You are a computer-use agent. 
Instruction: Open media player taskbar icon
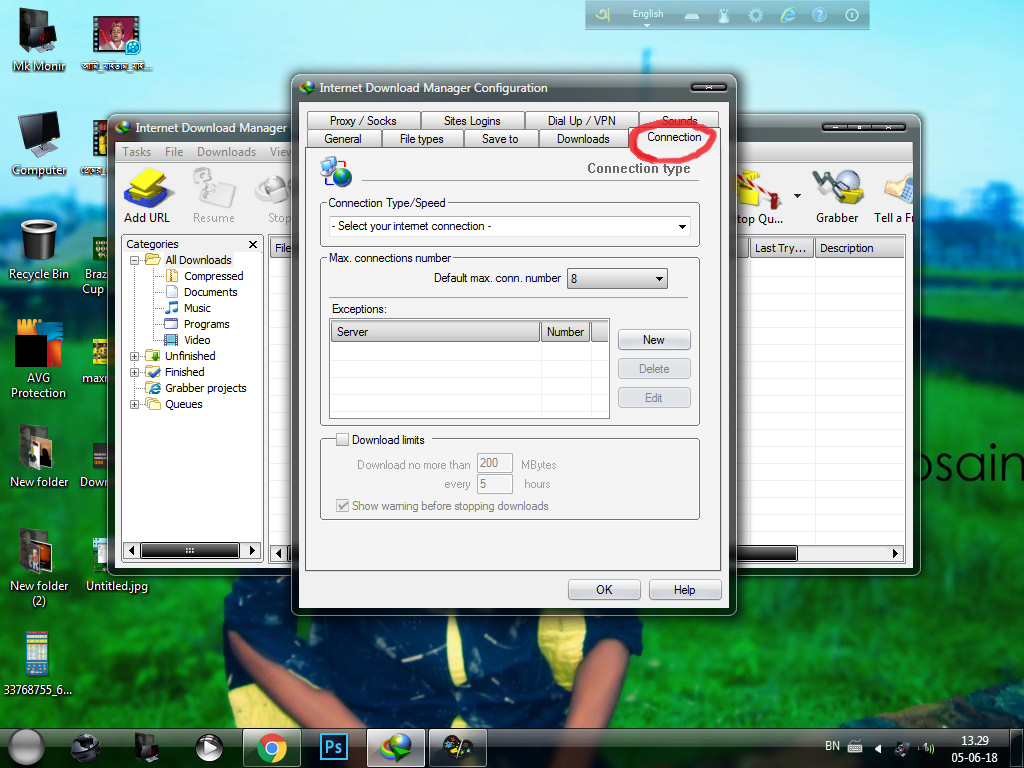(209, 748)
